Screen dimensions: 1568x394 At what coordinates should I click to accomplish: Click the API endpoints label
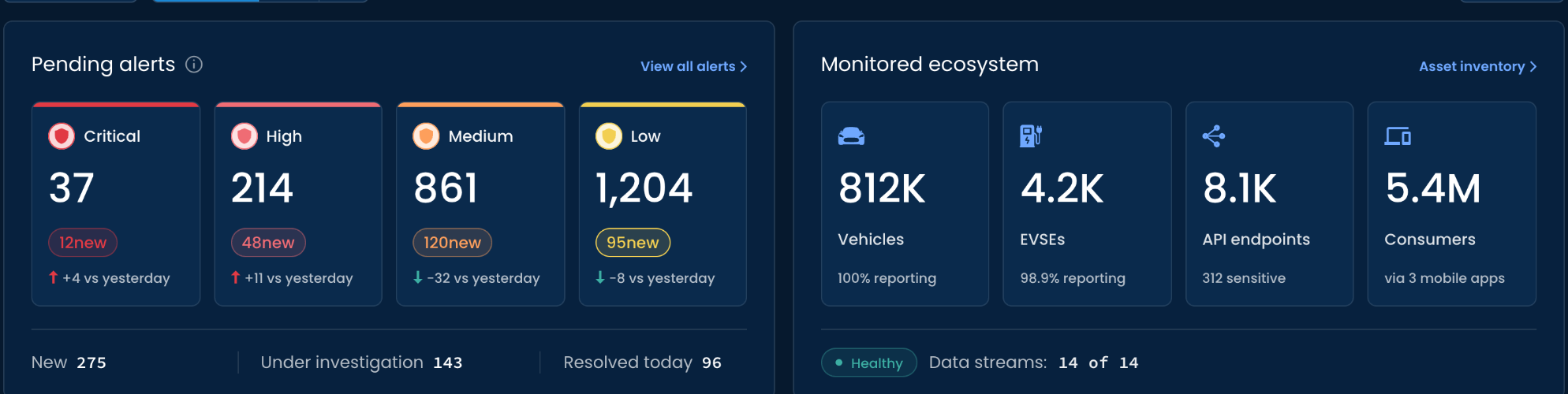click(x=1256, y=240)
